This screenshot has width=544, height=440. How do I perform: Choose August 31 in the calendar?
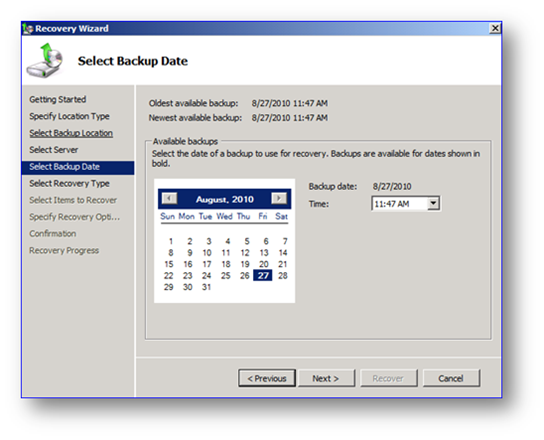(x=206, y=287)
